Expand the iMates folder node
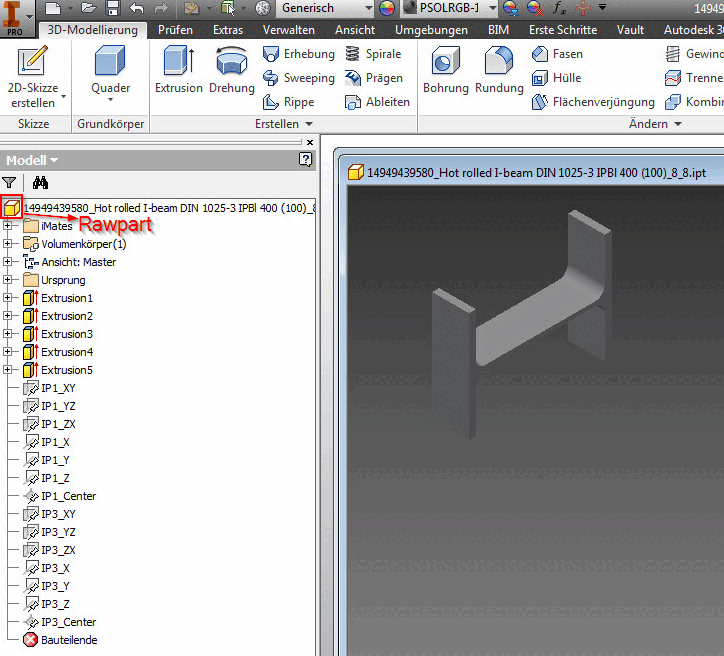Image resolution: width=724 pixels, height=656 pixels. tap(7, 226)
